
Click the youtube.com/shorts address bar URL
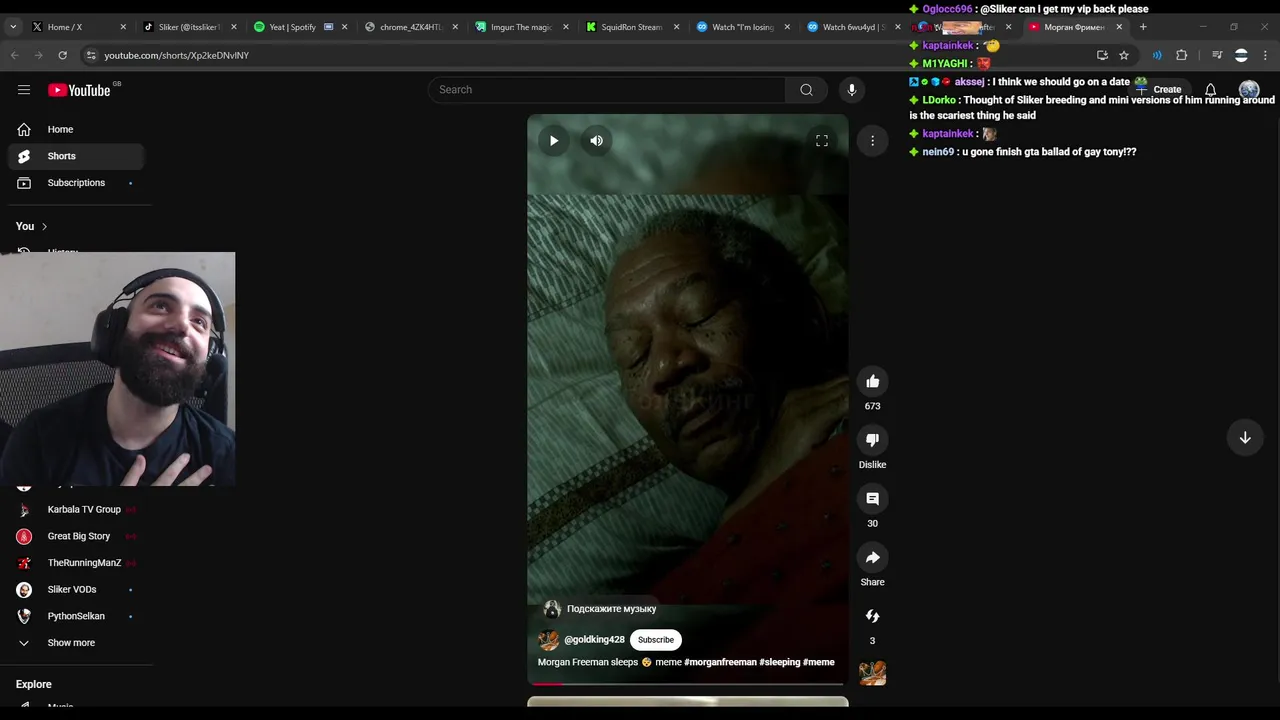[x=177, y=55]
